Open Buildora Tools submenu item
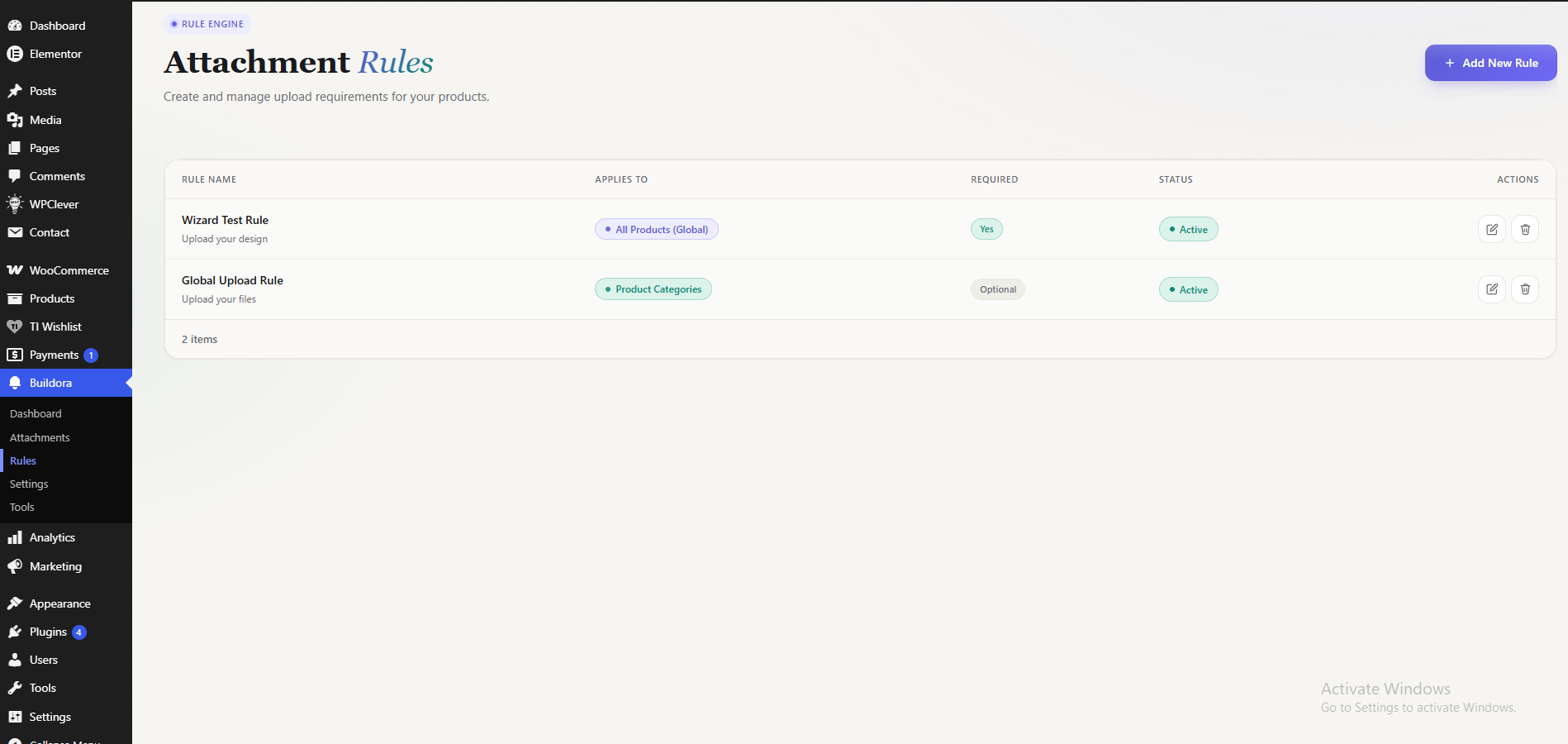The image size is (1568, 744). [22, 507]
